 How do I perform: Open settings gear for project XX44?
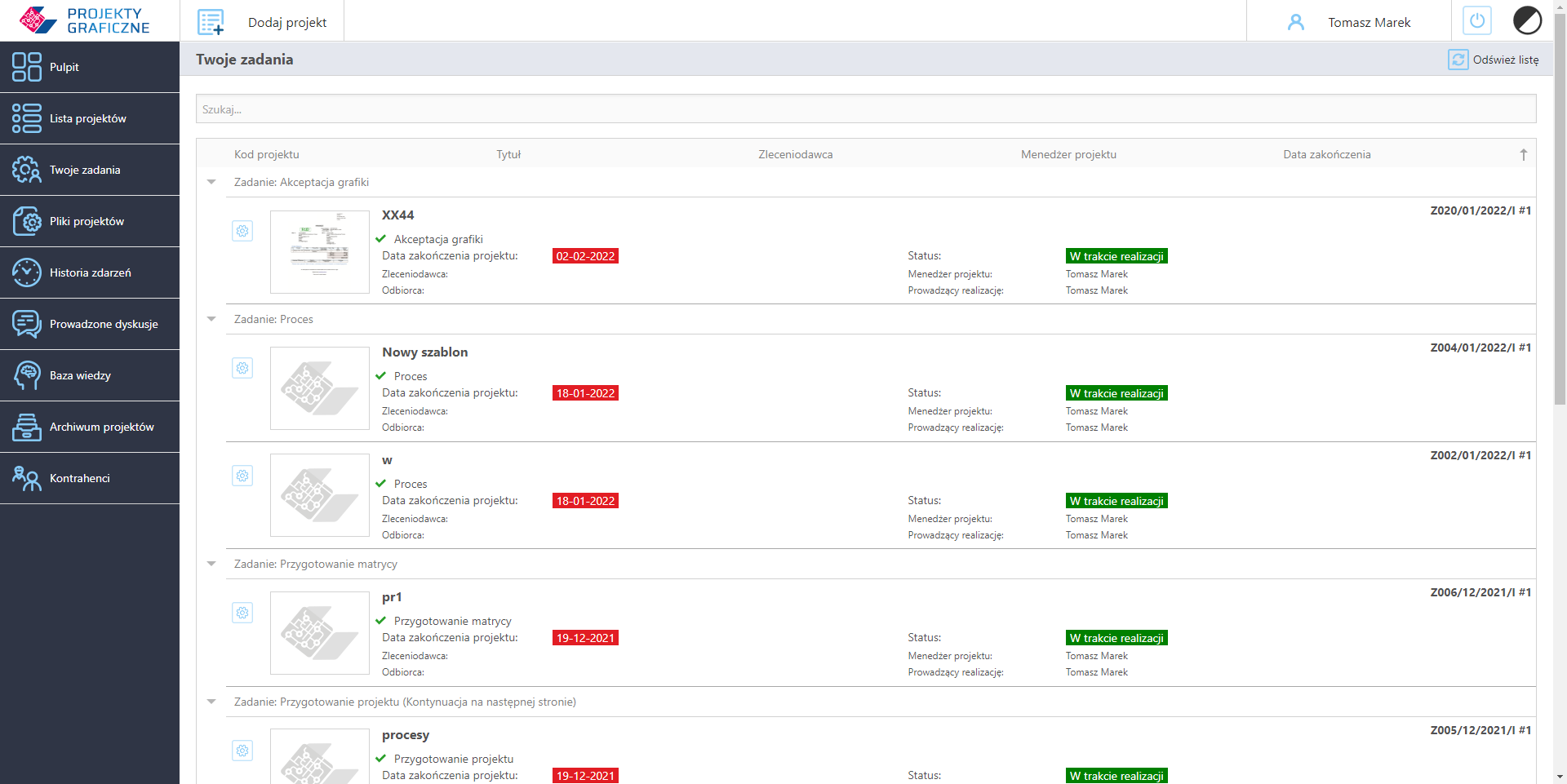[x=242, y=231]
